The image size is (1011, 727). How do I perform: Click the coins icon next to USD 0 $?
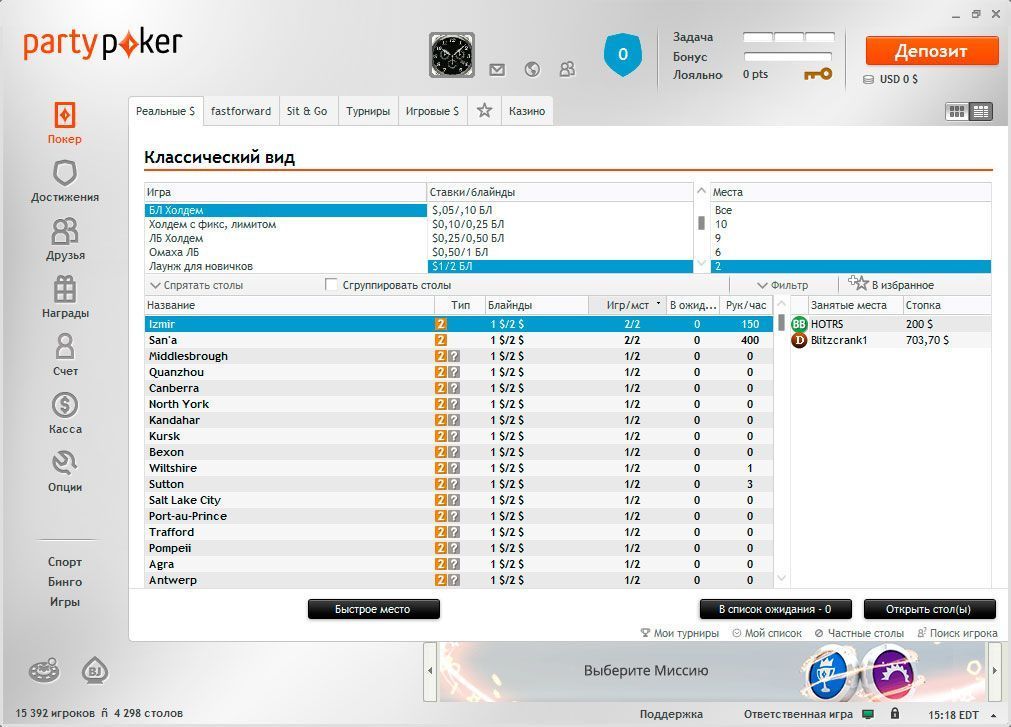click(869, 79)
